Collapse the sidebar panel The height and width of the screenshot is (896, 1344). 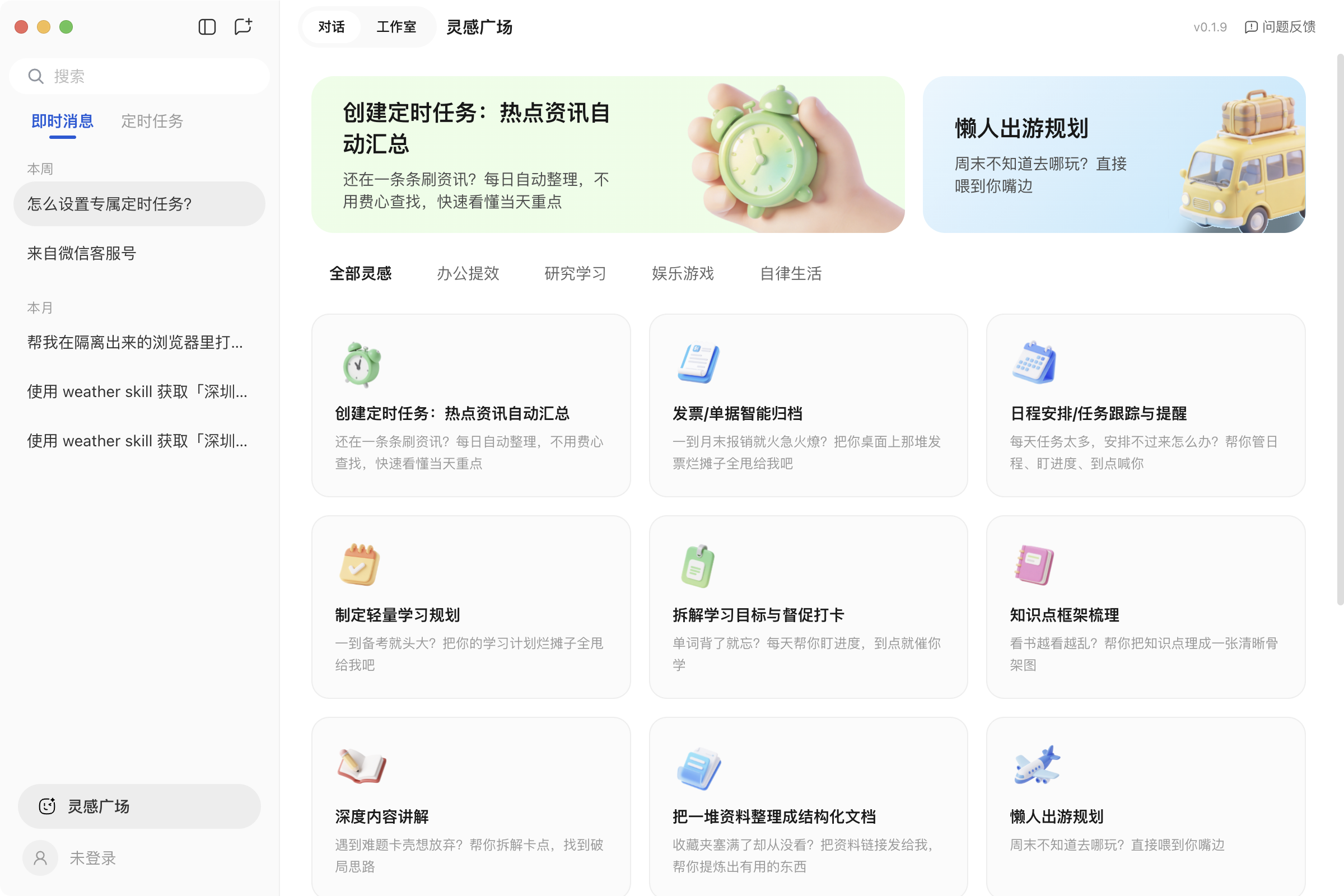click(x=206, y=26)
